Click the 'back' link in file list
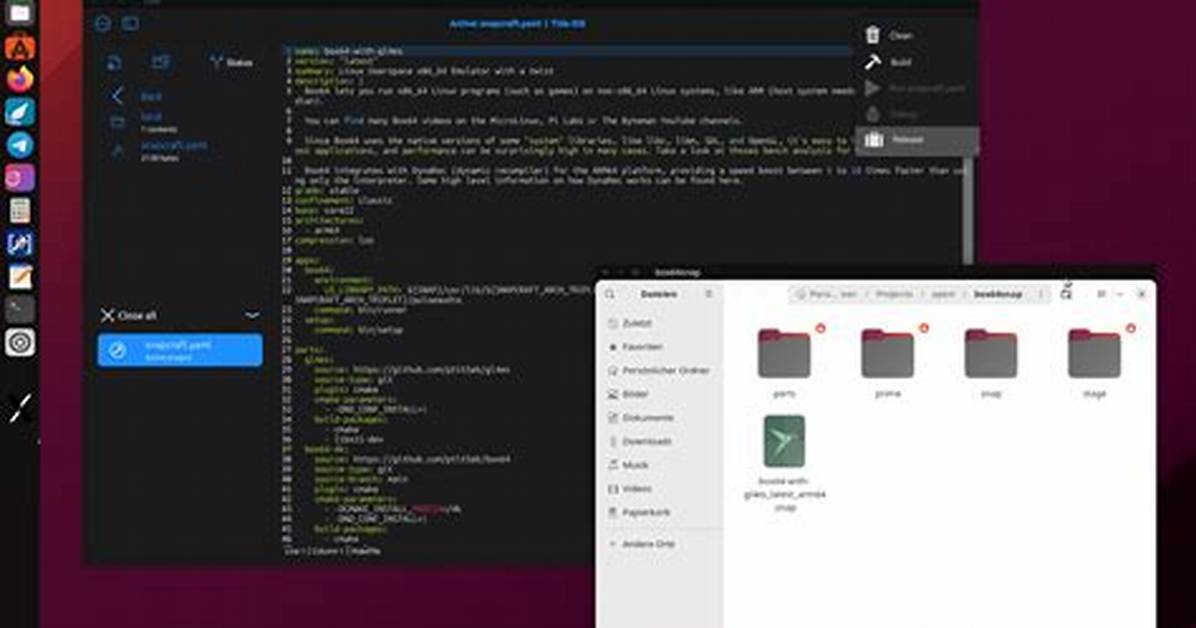 [x=151, y=96]
